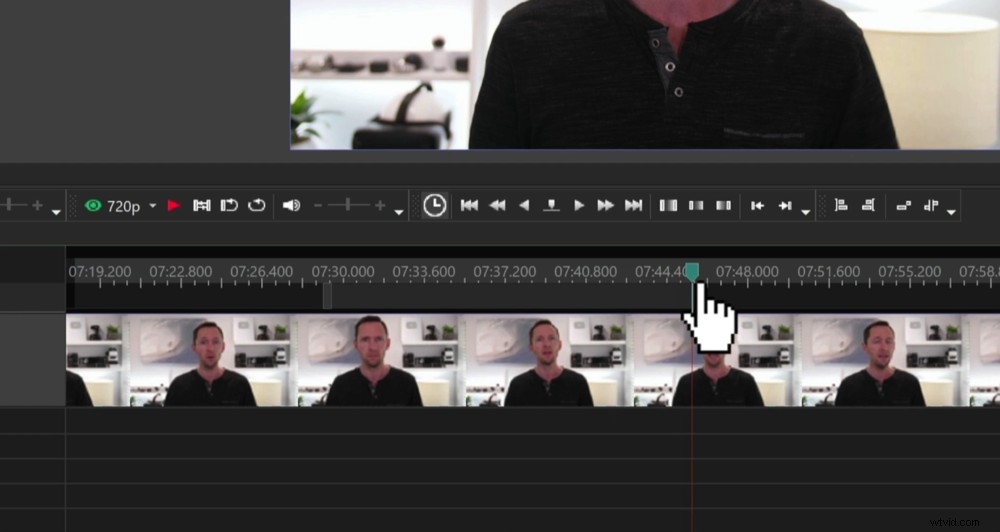Jump to timeline start with skip-back icon
Image resolution: width=1000 pixels, height=532 pixels.
pos(469,205)
